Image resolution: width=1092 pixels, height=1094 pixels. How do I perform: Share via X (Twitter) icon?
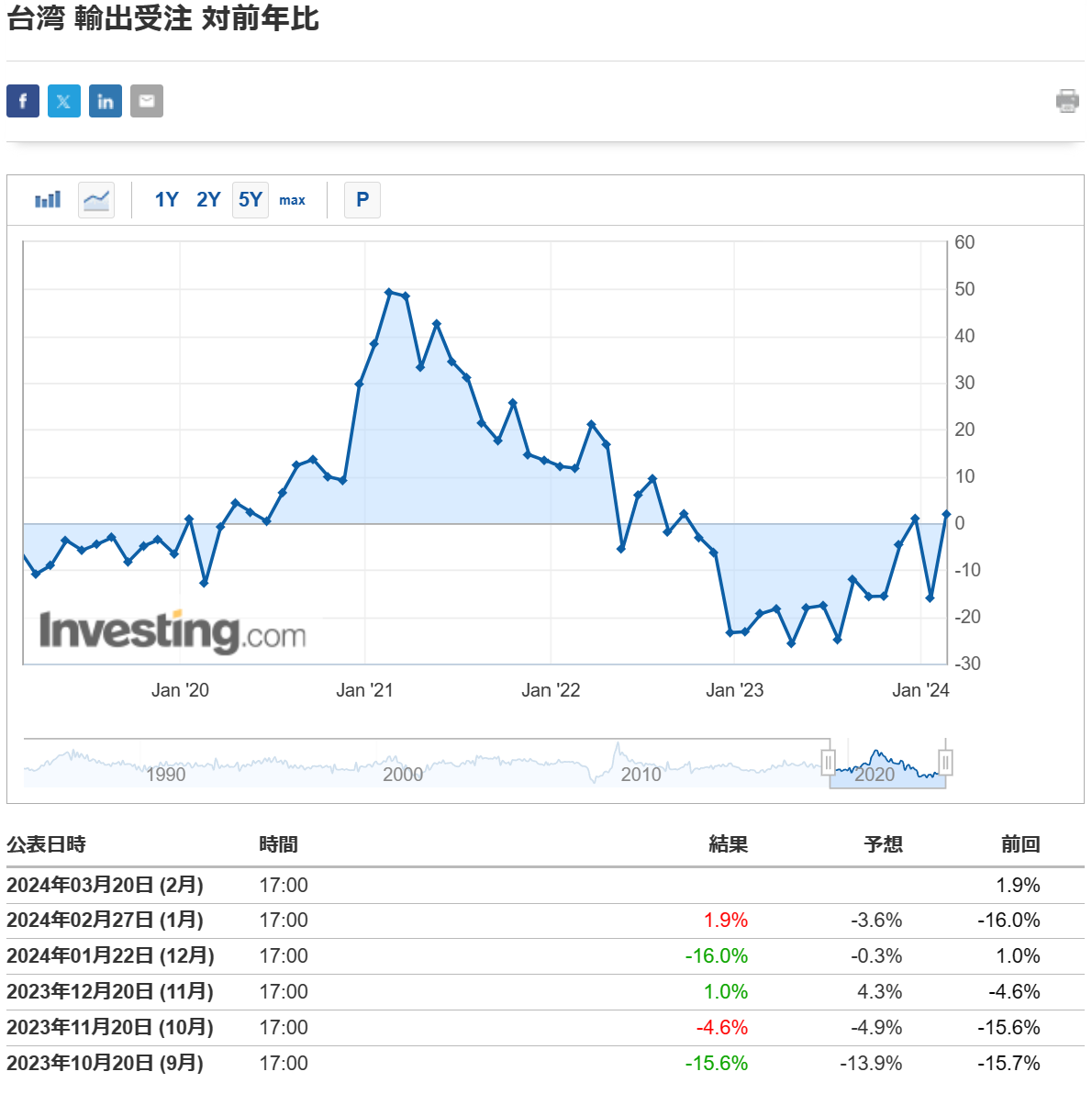tap(64, 101)
